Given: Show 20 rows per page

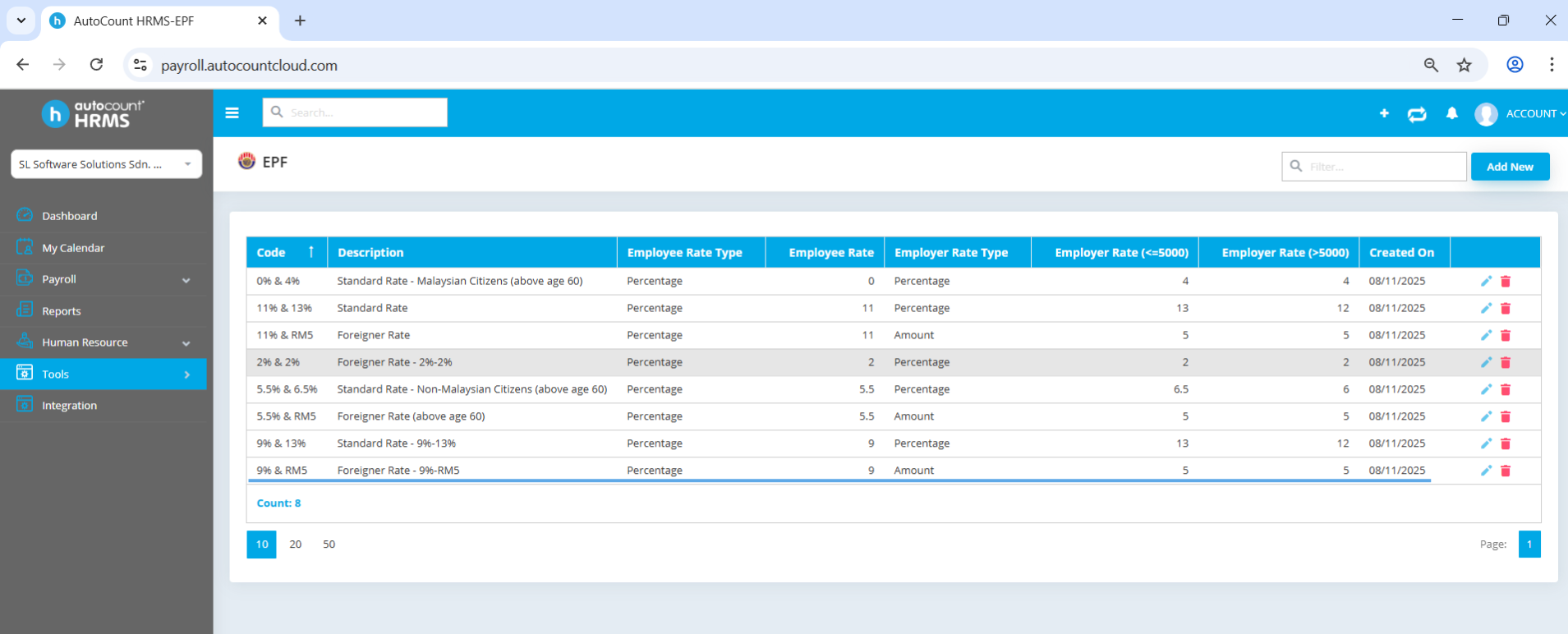Looking at the screenshot, I should pos(296,544).
